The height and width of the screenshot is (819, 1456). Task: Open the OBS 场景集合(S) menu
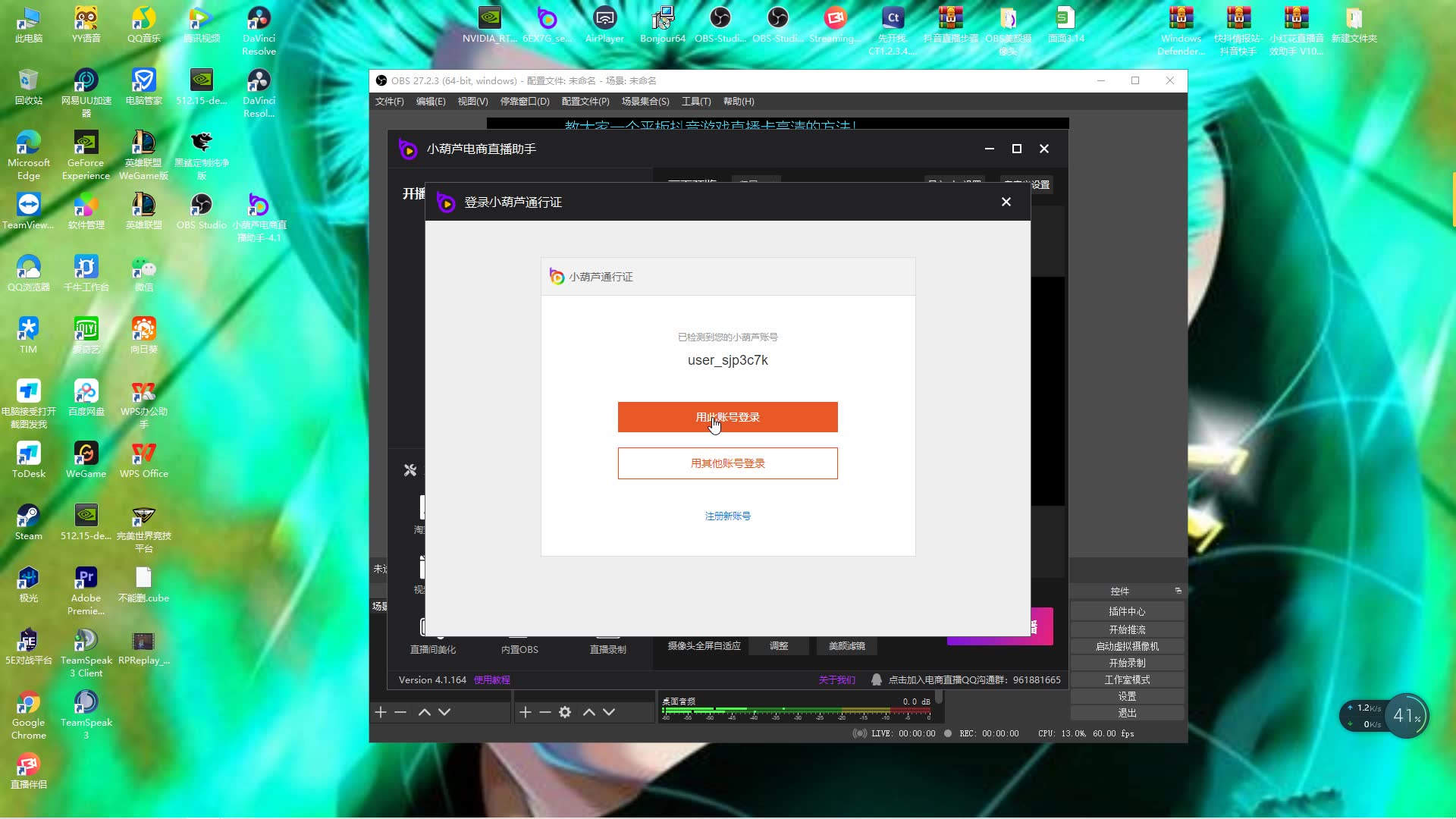(645, 101)
